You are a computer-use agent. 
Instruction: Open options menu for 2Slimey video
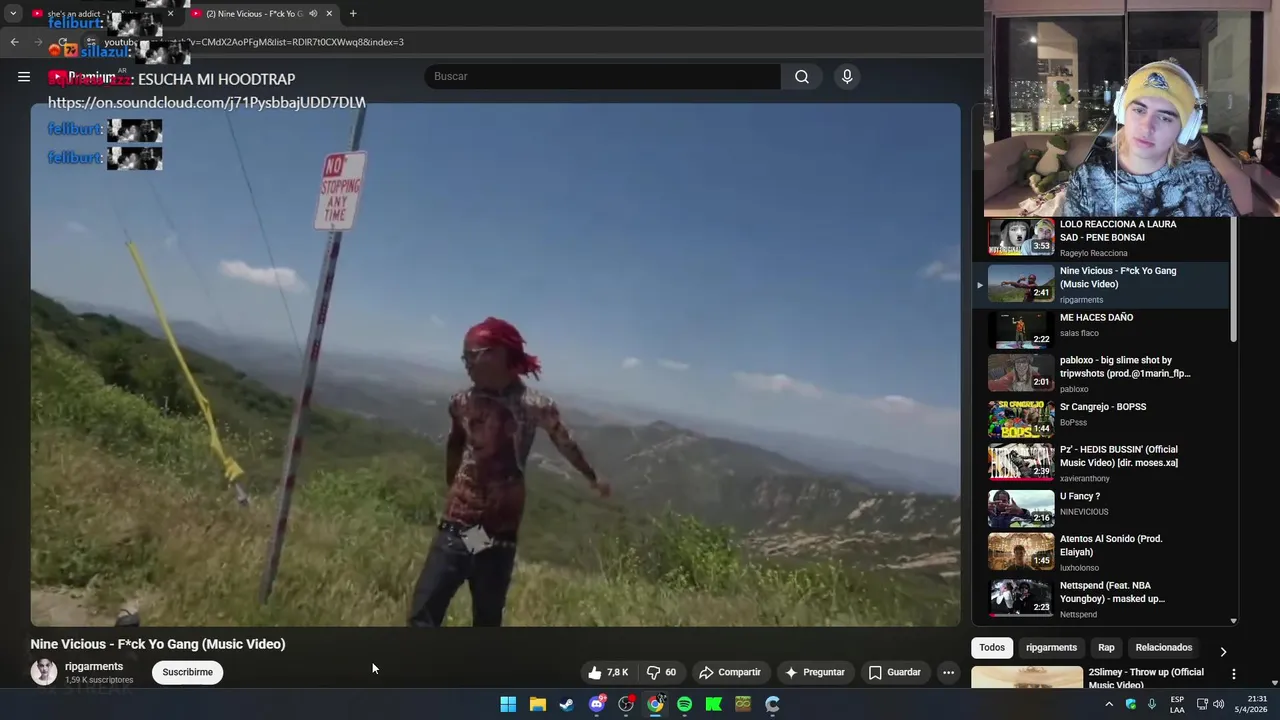click(1233, 674)
